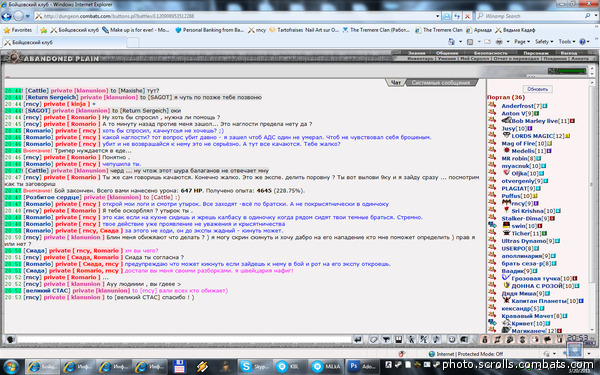This screenshot has height=375, width=600.
Task: Click the dark icon left of chat input
Action: 10,339
